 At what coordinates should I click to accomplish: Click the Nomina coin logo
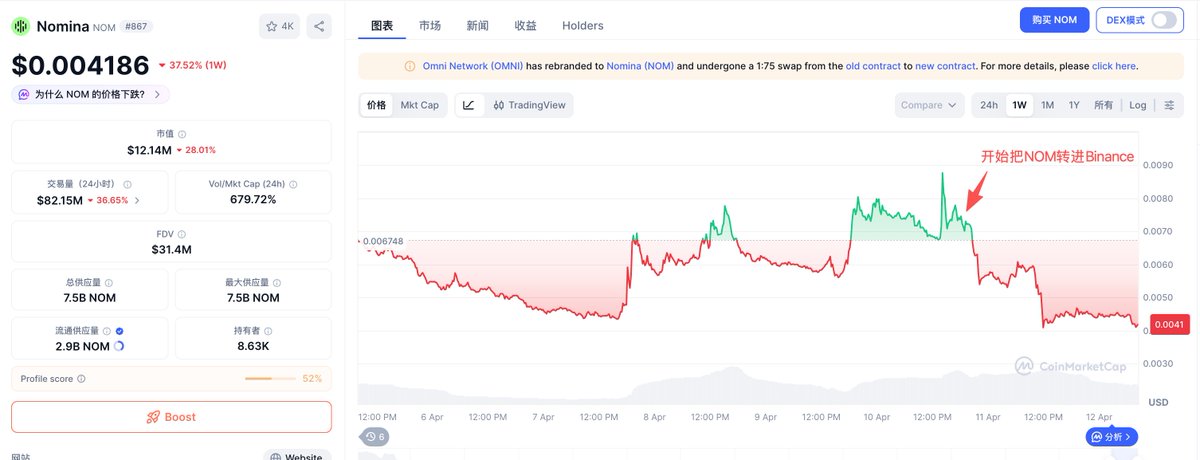20,26
